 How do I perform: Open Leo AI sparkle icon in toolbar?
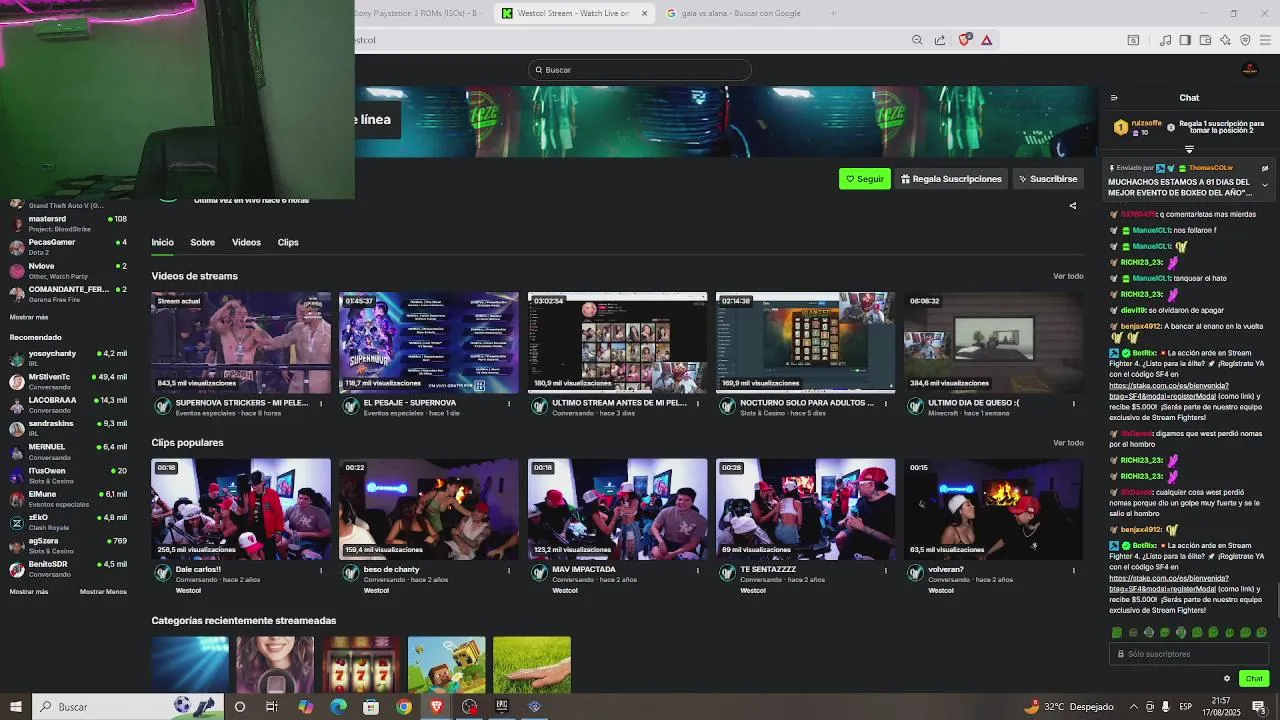1225,40
